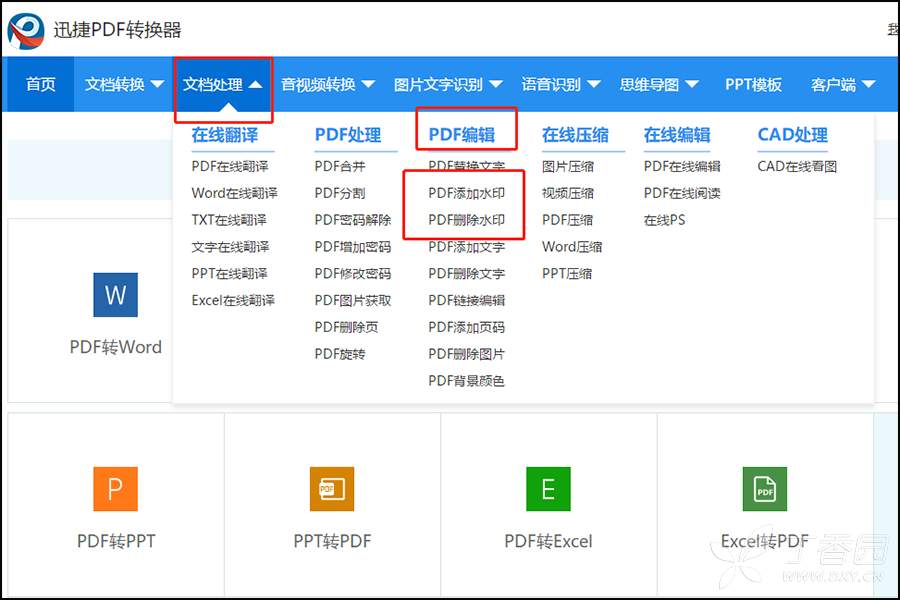Click the 在线翻译 column heading
The width and height of the screenshot is (900, 600).
[224, 135]
